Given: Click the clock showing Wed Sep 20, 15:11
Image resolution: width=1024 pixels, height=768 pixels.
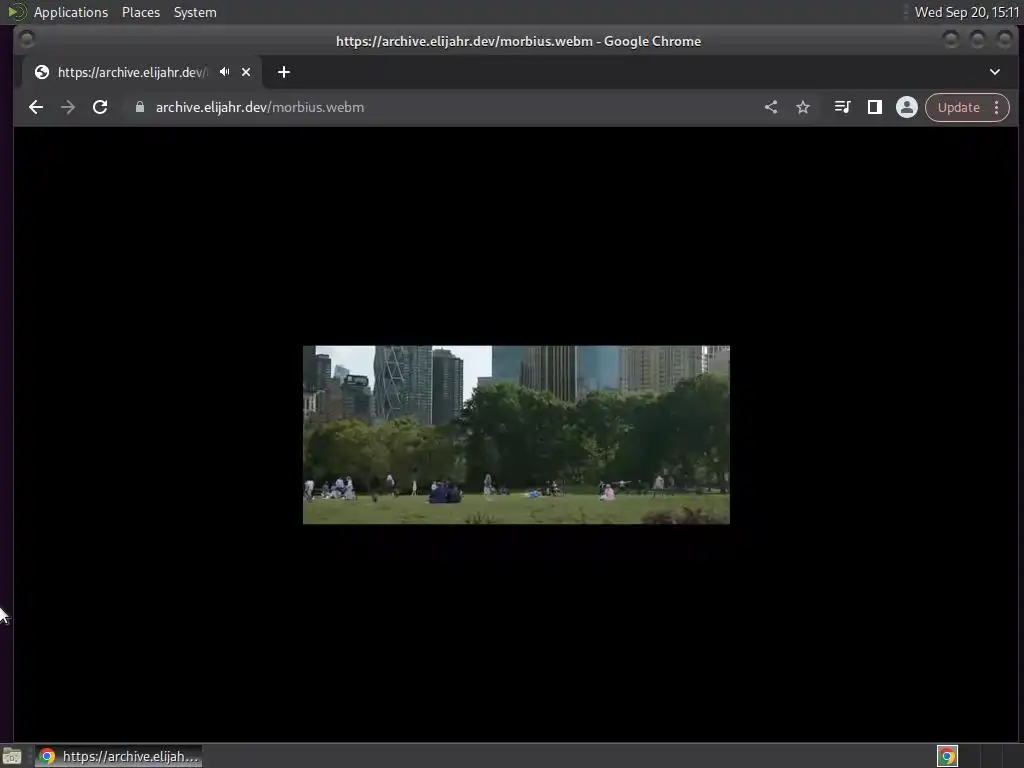Looking at the screenshot, I should pyautogui.click(x=967, y=12).
